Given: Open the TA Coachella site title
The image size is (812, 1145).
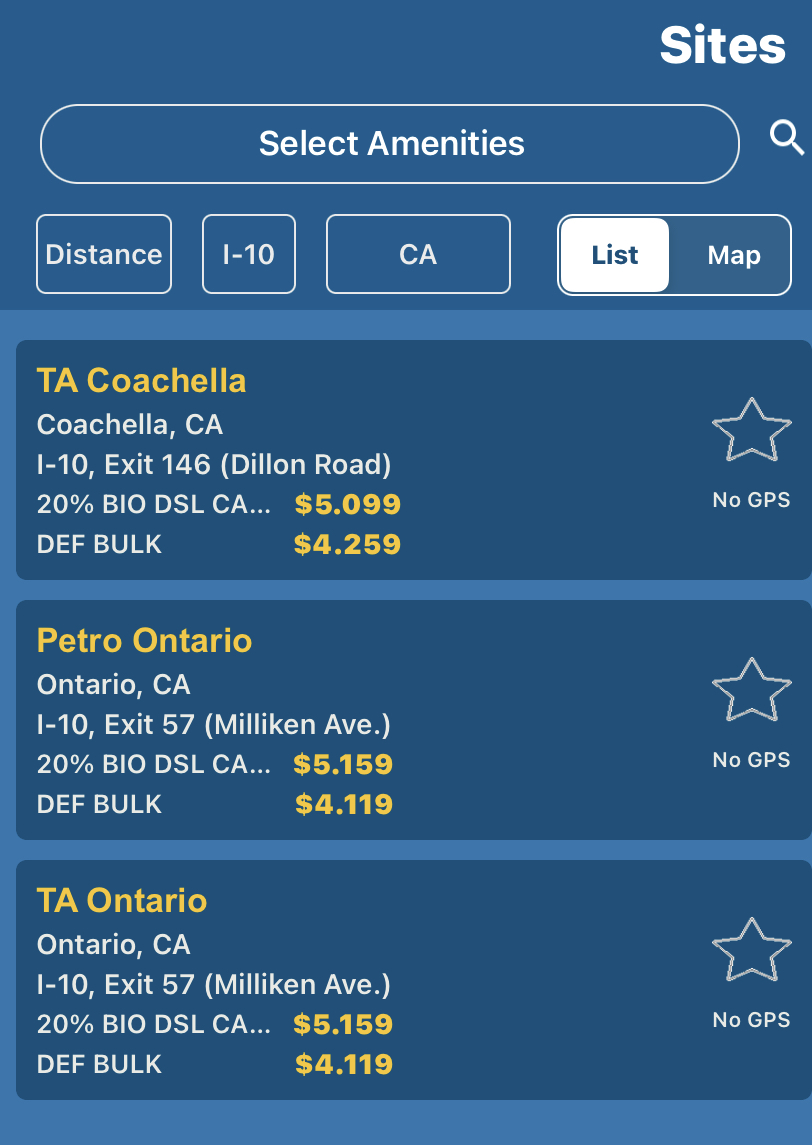Looking at the screenshot, I should click(x=142, y=380).
